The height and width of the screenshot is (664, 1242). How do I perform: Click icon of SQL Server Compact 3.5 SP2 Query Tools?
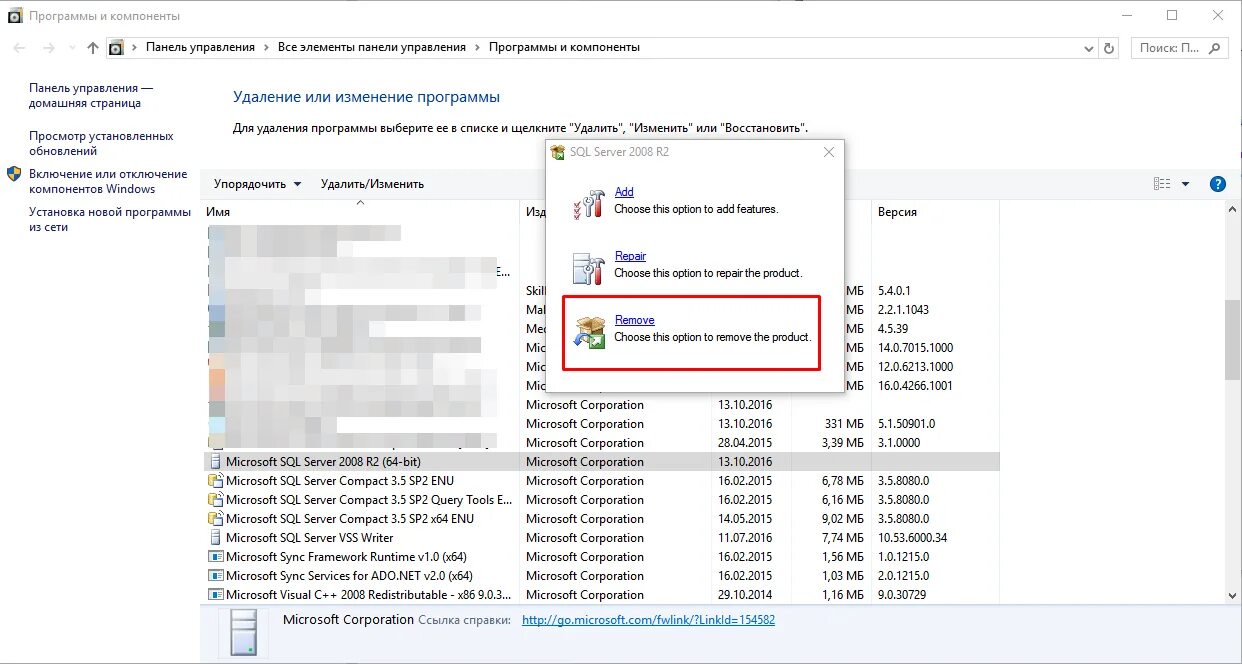[214, 500]
